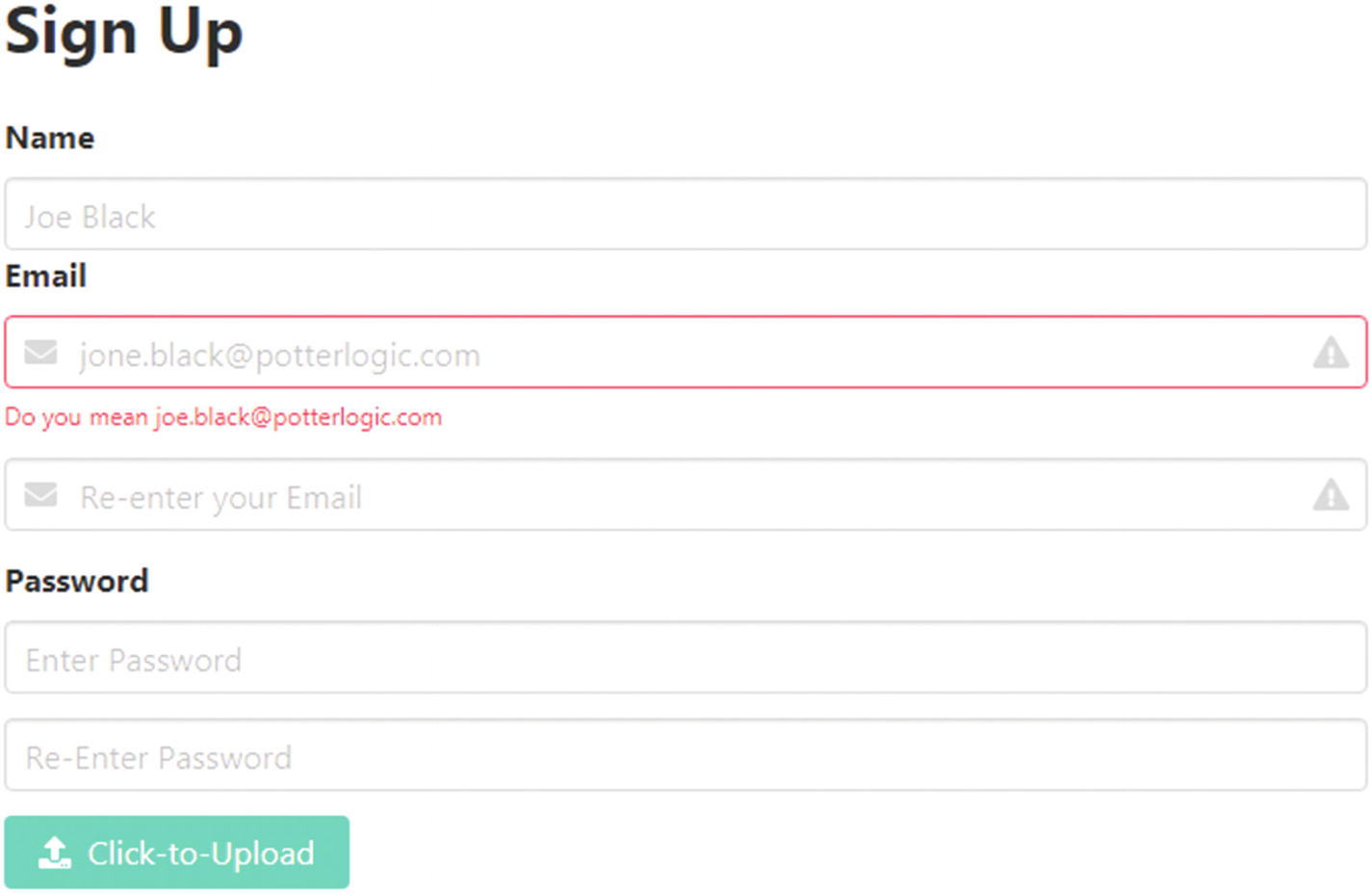Click the 'Email' field label

coord(46,276)
